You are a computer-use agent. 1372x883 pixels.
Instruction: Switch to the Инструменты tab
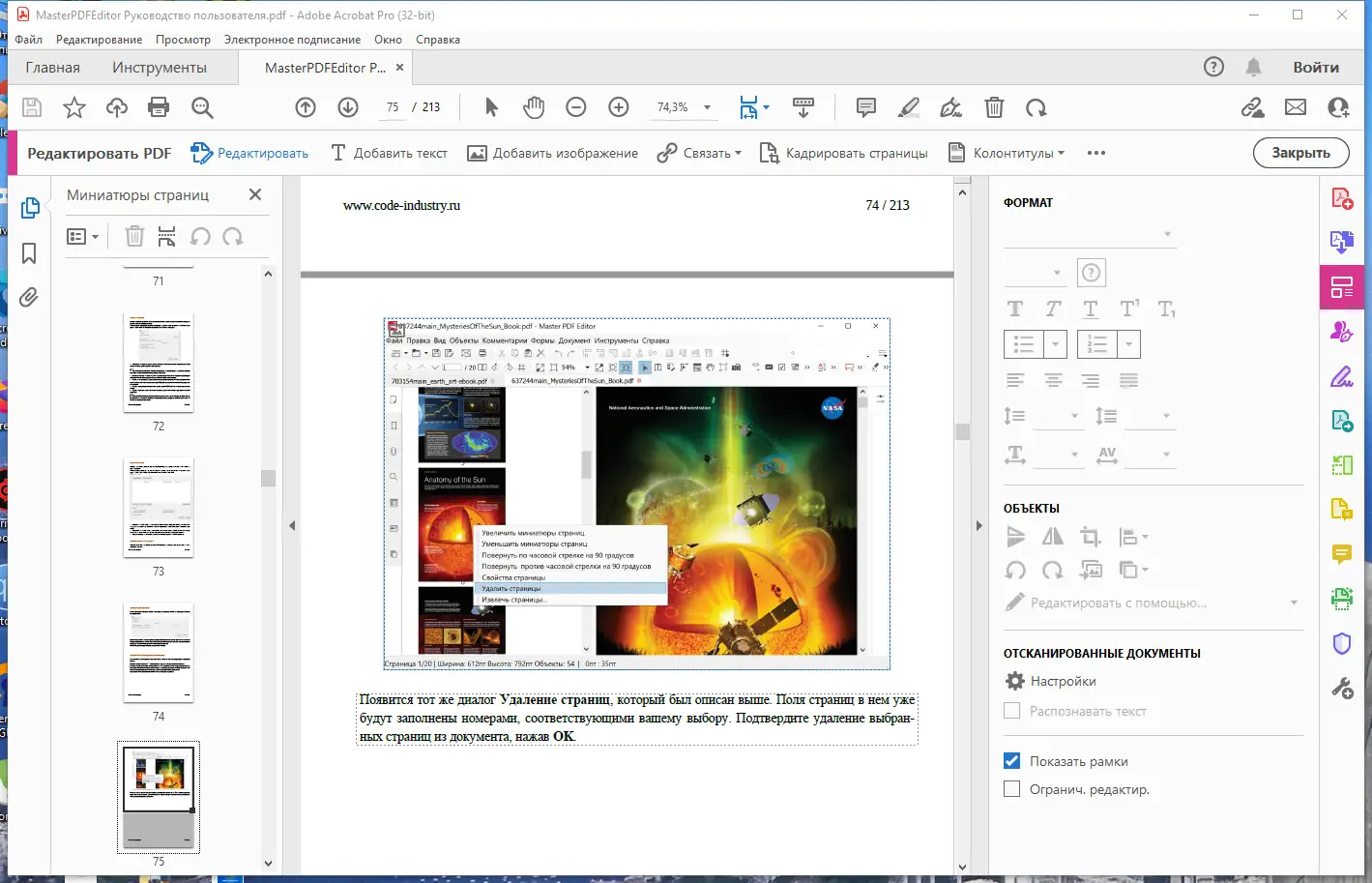click(x=160, y=68)
